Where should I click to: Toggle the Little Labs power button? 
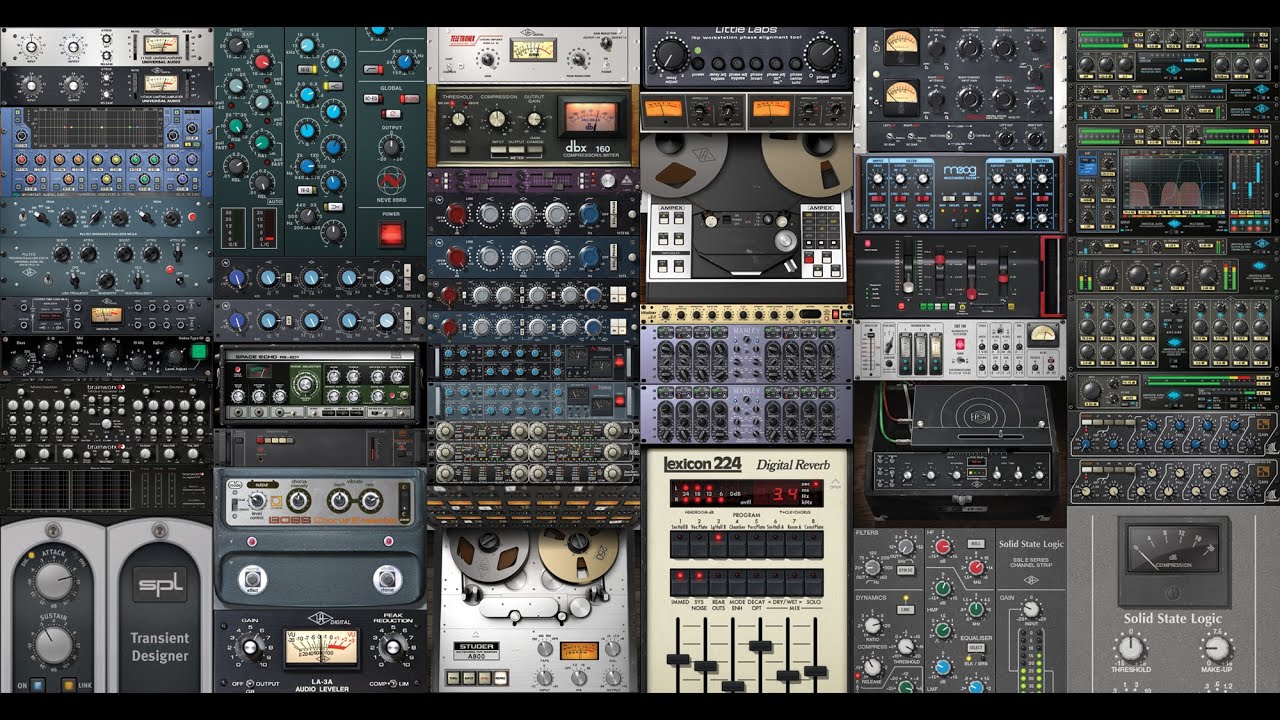click(698, 63)
